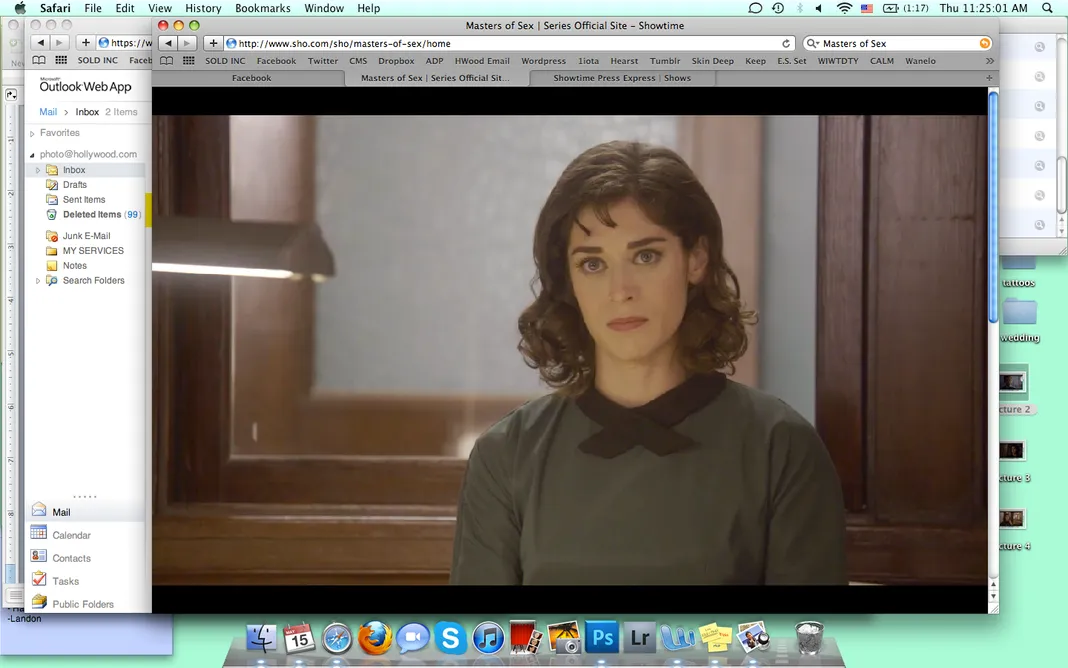Launch Firefox from the Dock
This screenshot has height=668, width=1068.
[x=375, y=638]
